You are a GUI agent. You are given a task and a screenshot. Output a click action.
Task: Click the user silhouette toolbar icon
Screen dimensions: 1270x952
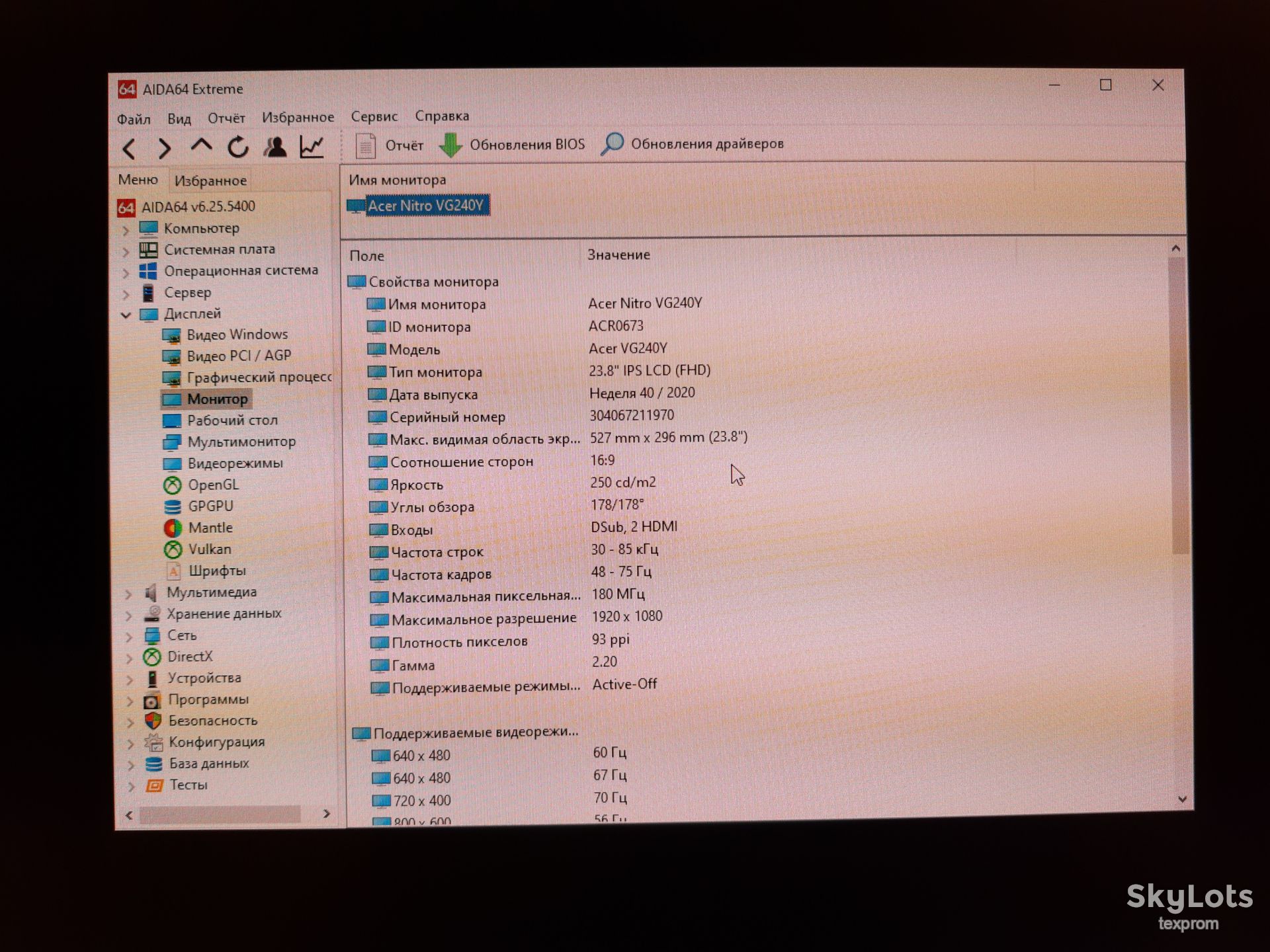(x=275, y=146)
